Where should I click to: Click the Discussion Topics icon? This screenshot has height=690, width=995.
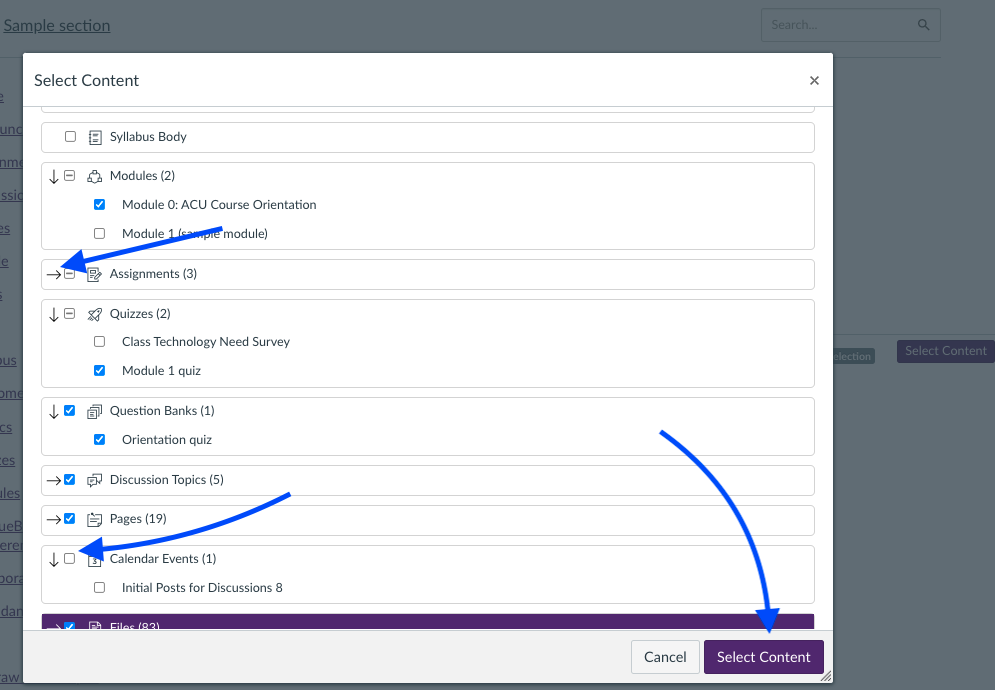(x=95, y=480)
